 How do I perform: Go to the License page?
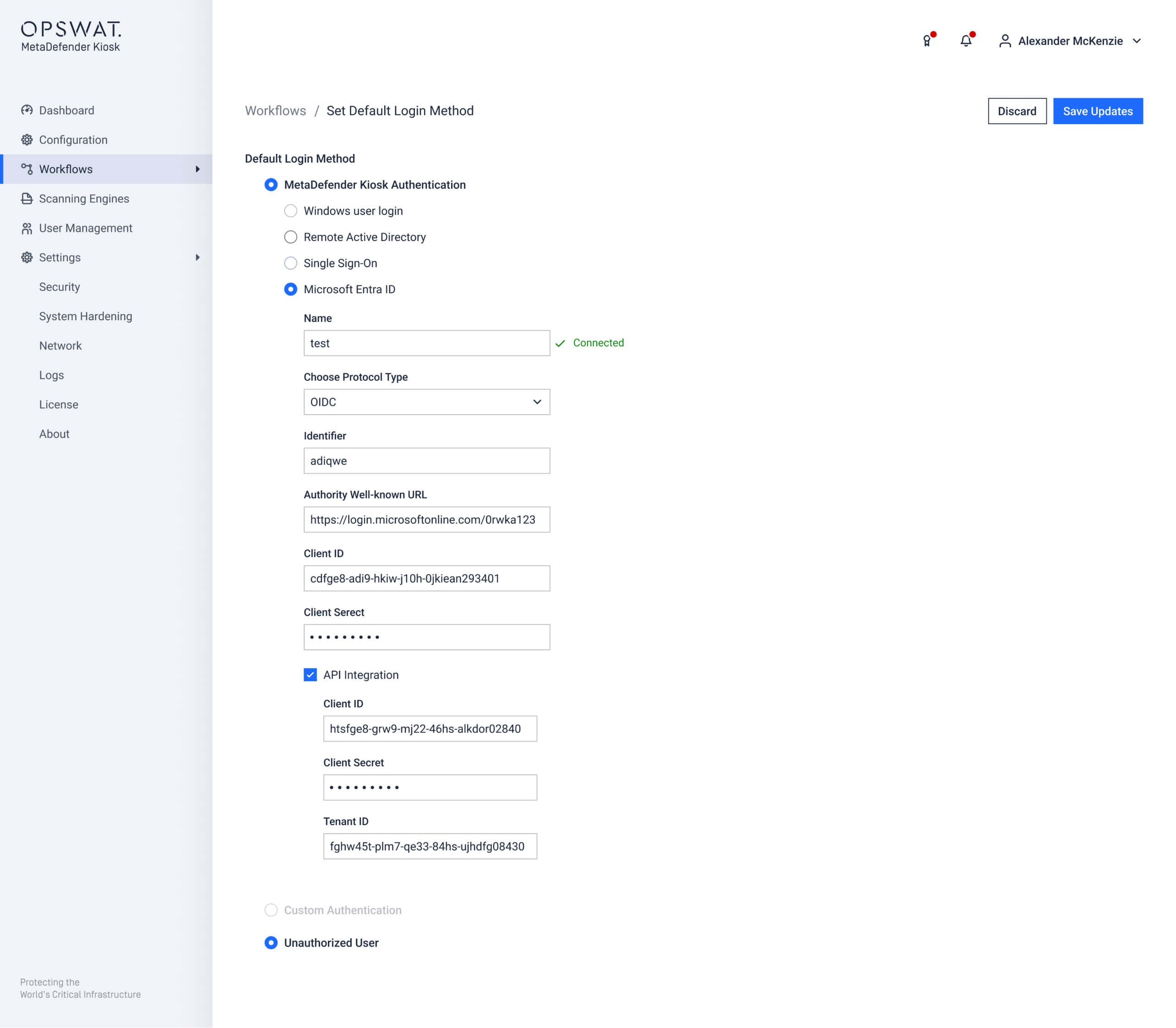coord(59,404)
